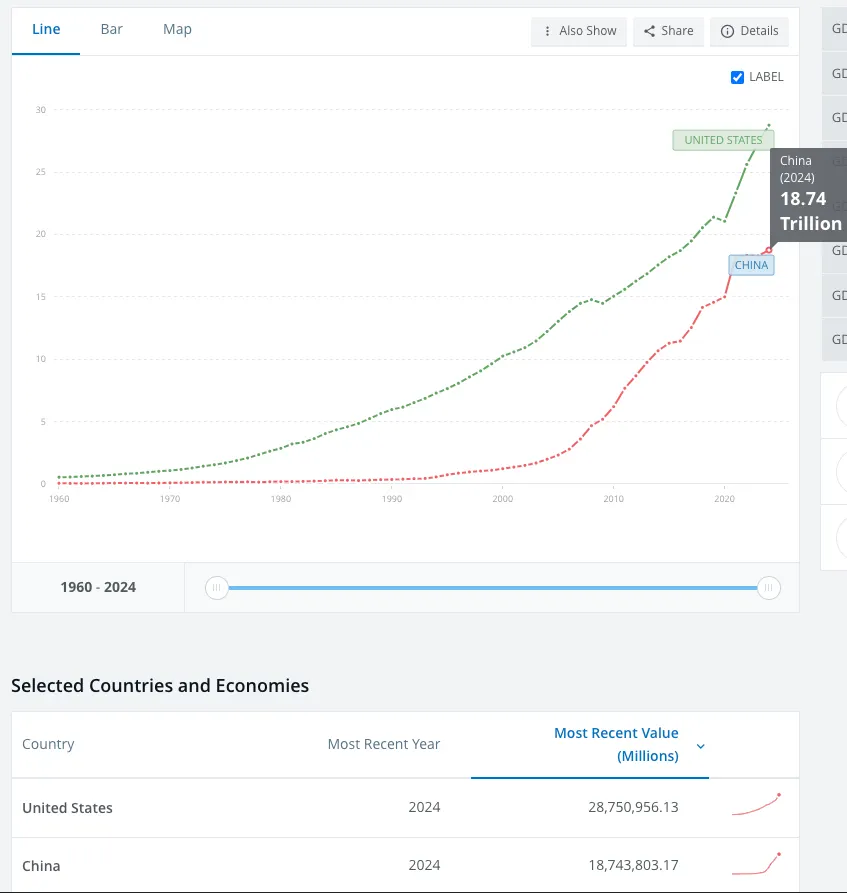Image resolution: width=847 pixels, height=893 pixels.
Task: Click the UNITED STATES series label
Action: (722, 140)
